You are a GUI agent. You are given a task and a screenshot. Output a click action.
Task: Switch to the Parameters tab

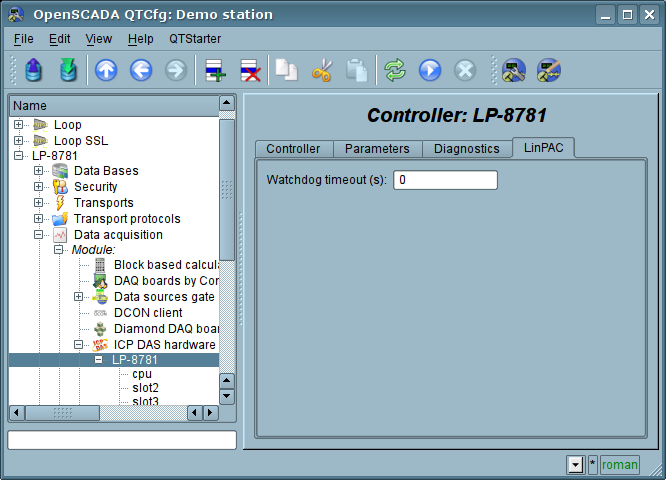377,149
